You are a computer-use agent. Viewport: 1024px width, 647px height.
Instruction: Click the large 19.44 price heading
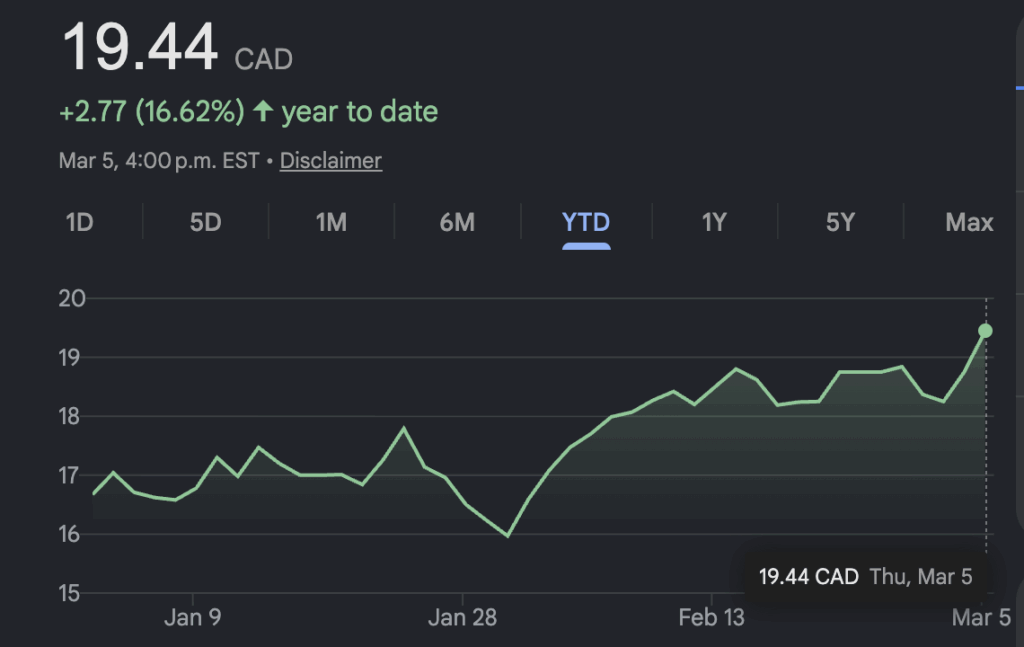pos(140,48)
